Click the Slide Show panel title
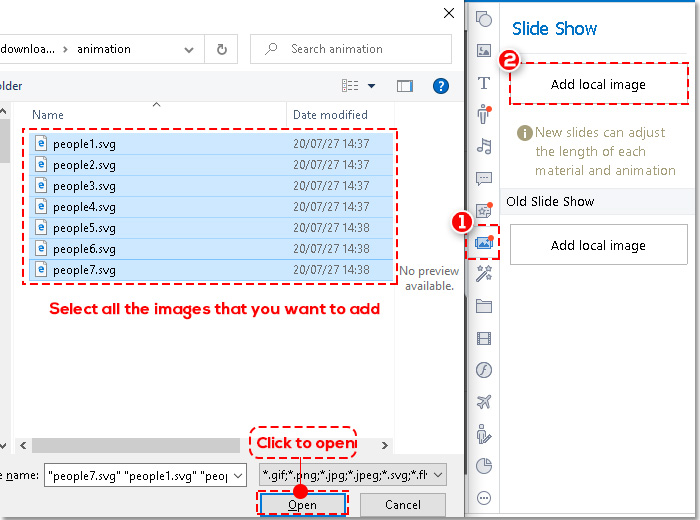Image resolution: width=700 pixels, height=520 pixels. tap(554, 29)
